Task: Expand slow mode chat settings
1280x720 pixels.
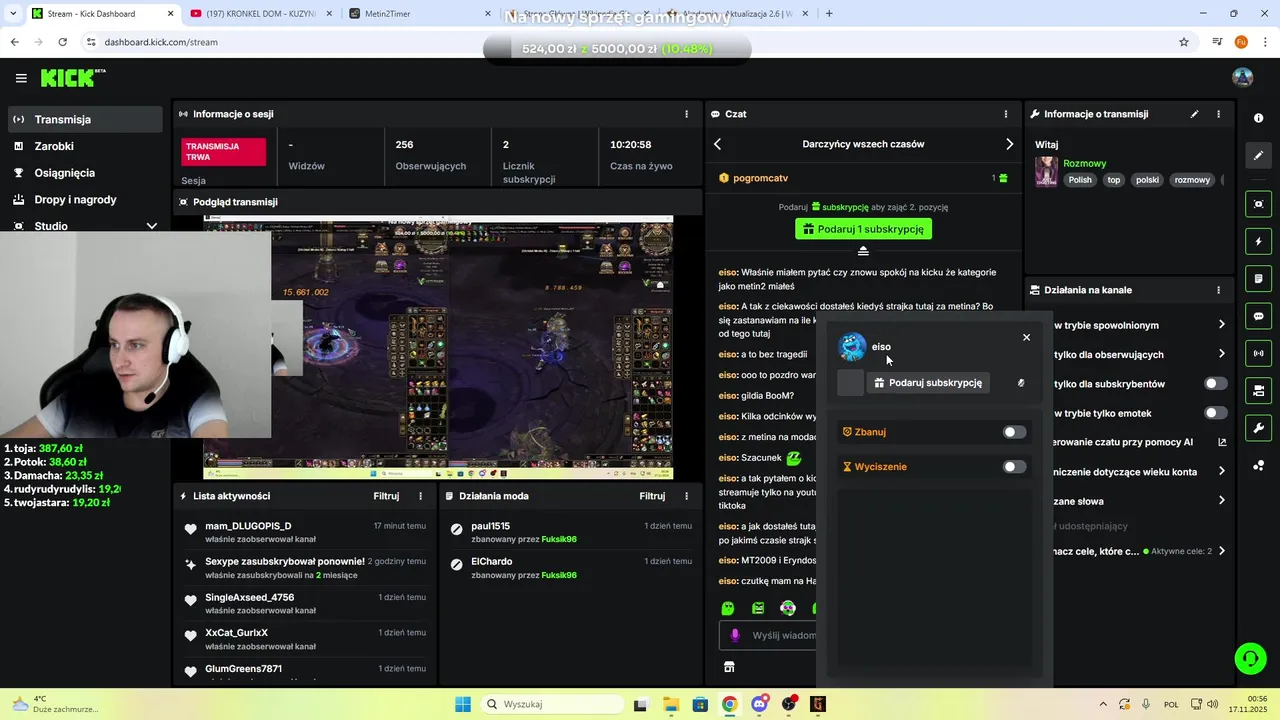Action: click(x=1221, y=325)
